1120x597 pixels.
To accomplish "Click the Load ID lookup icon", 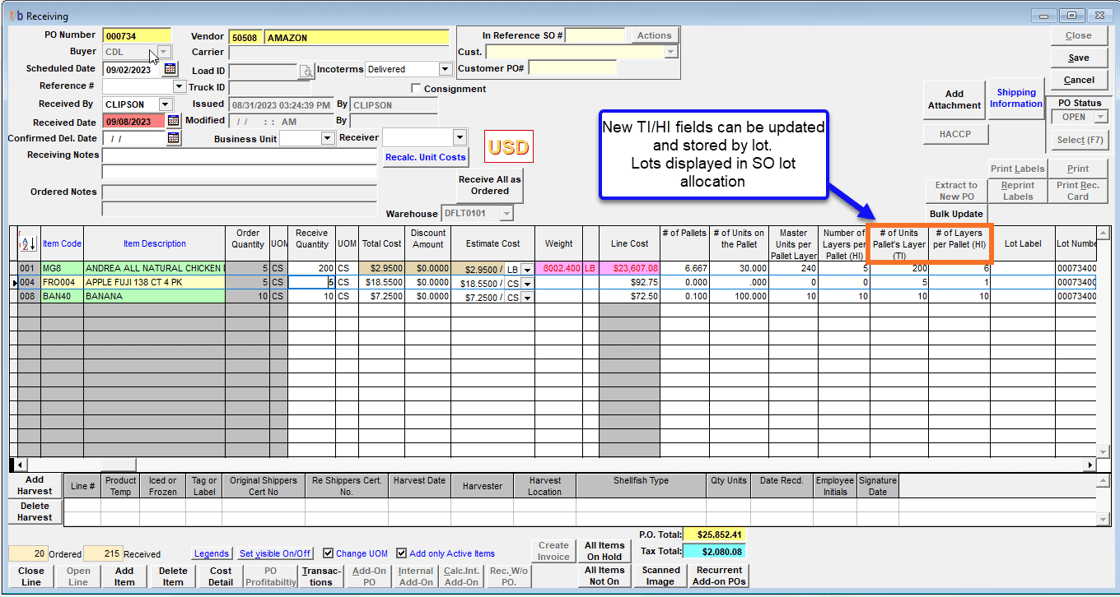I will tap(306, 71).
